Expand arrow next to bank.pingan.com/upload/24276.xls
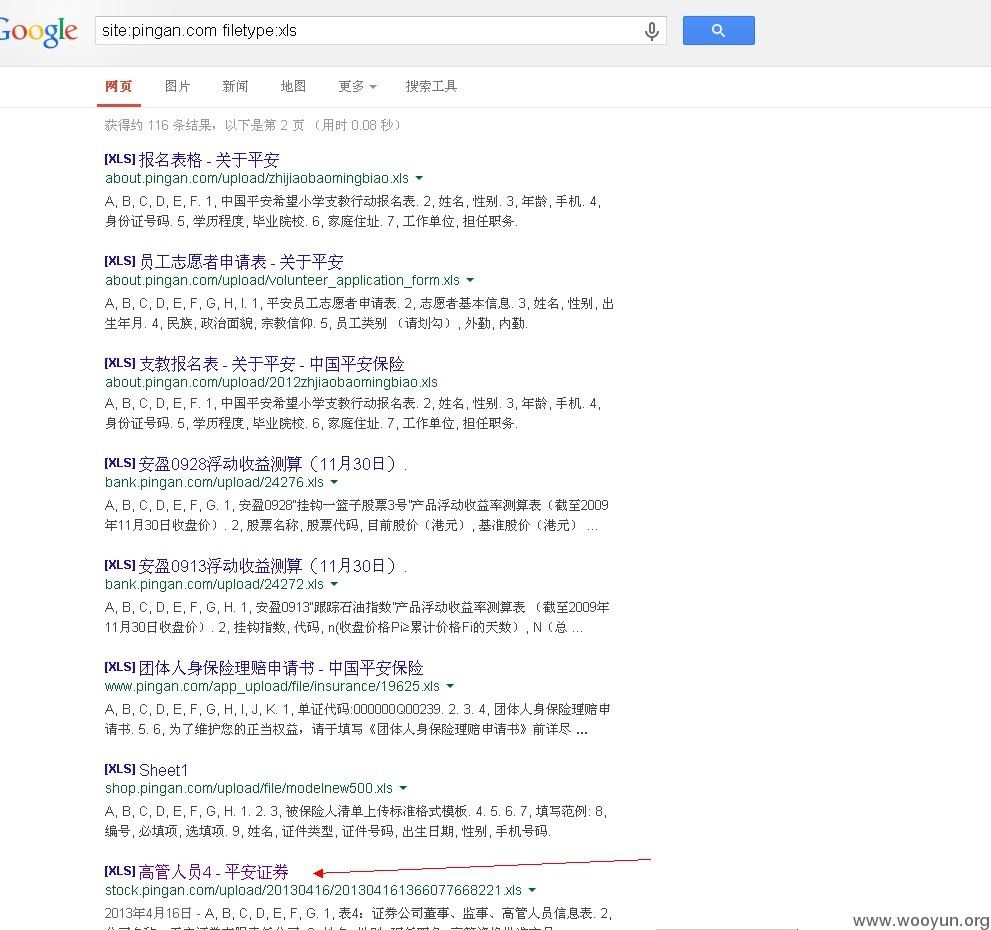 tap(334, 482)
